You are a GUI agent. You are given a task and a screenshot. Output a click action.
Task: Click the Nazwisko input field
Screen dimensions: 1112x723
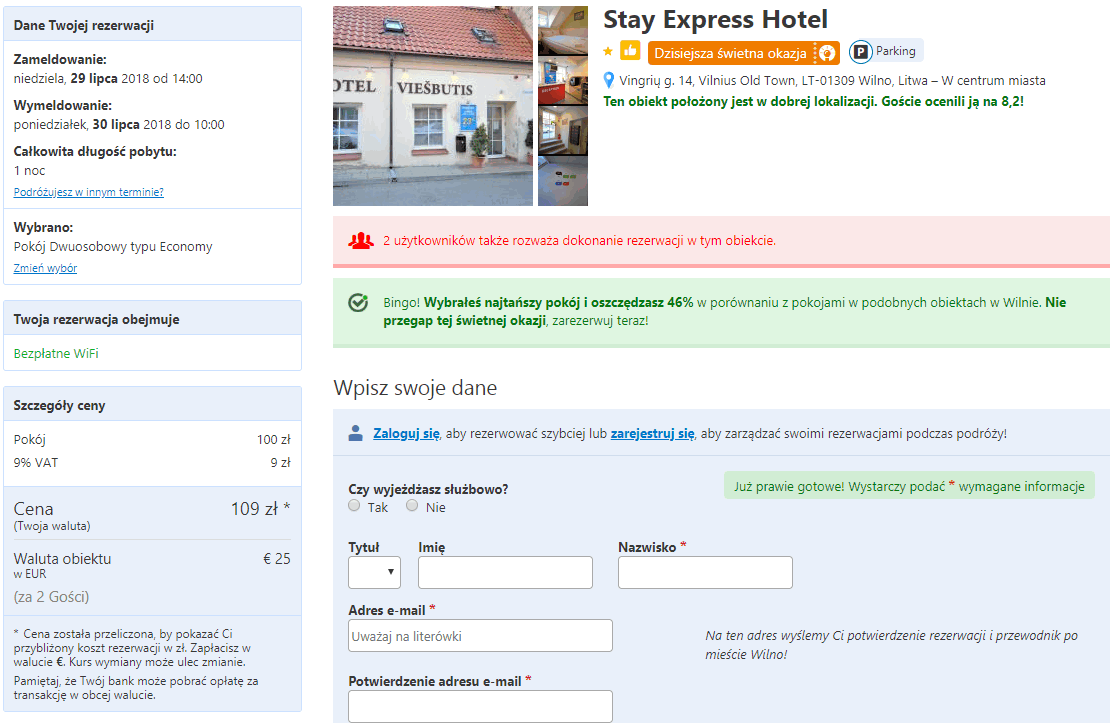point(705,573)
